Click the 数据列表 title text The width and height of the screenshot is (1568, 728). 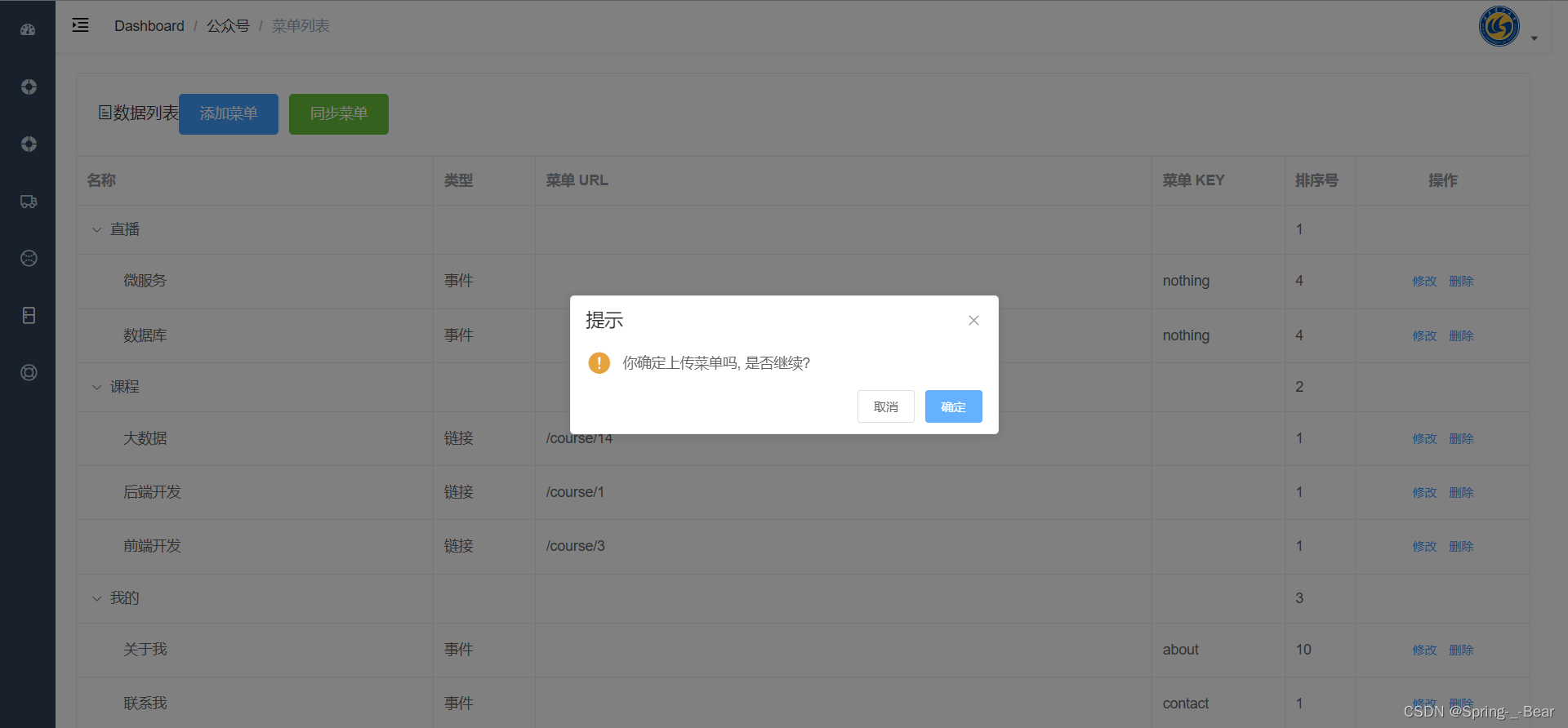(145, 113)
